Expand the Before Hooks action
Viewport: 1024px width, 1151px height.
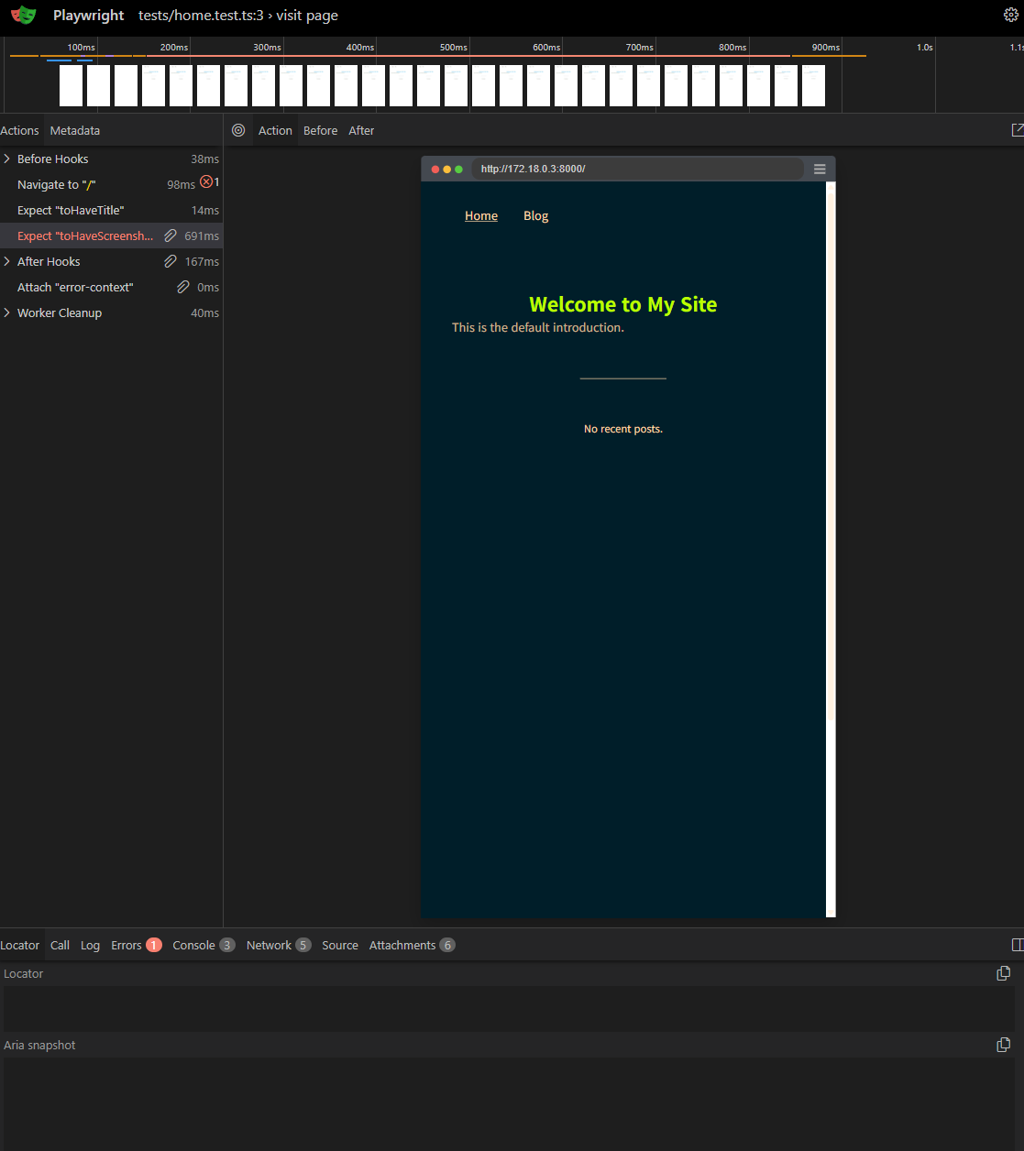(x=7, y=159)
